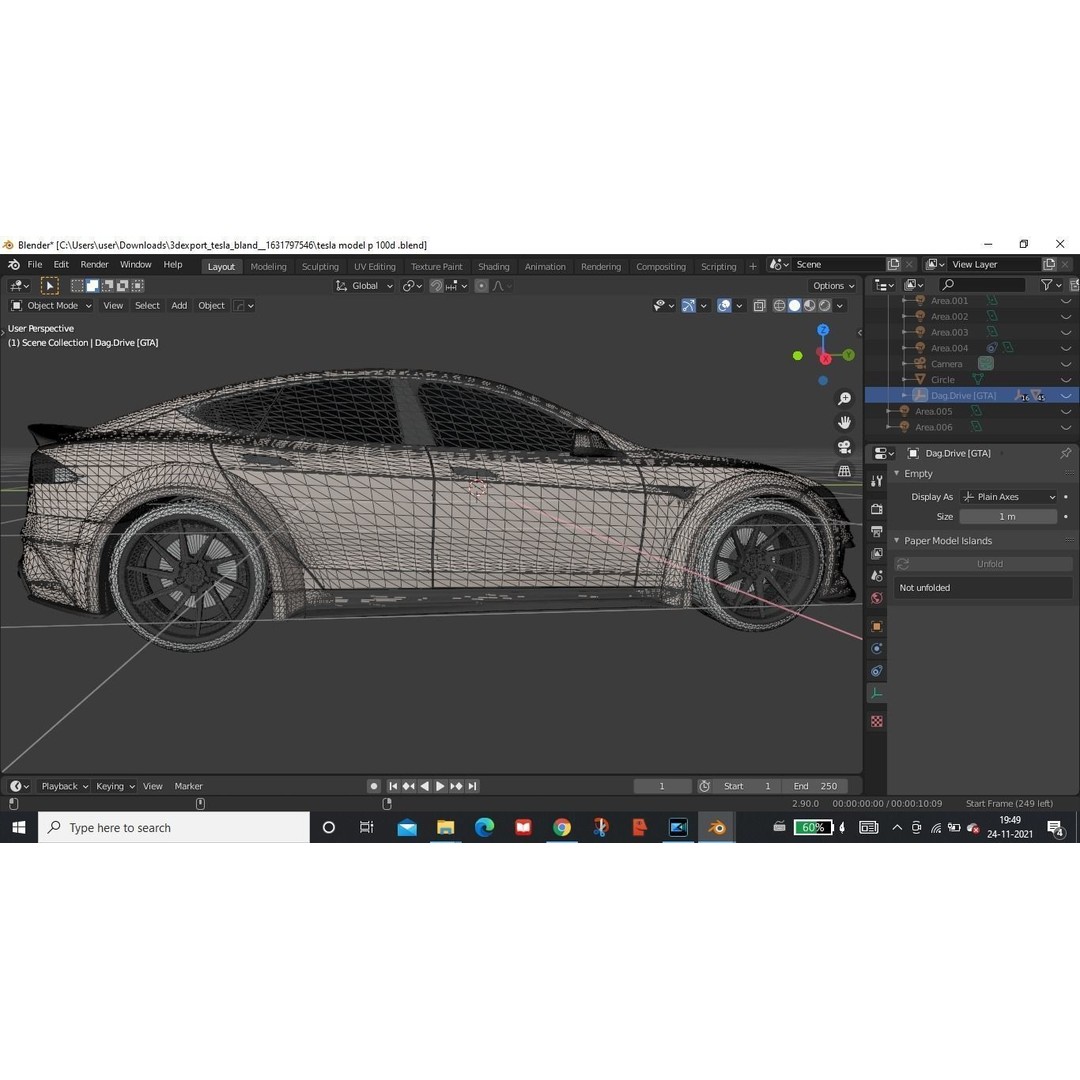Toggle viewport overlays display
Image resolution: width=1080 pixels, height=1080 pixels.
723,305
